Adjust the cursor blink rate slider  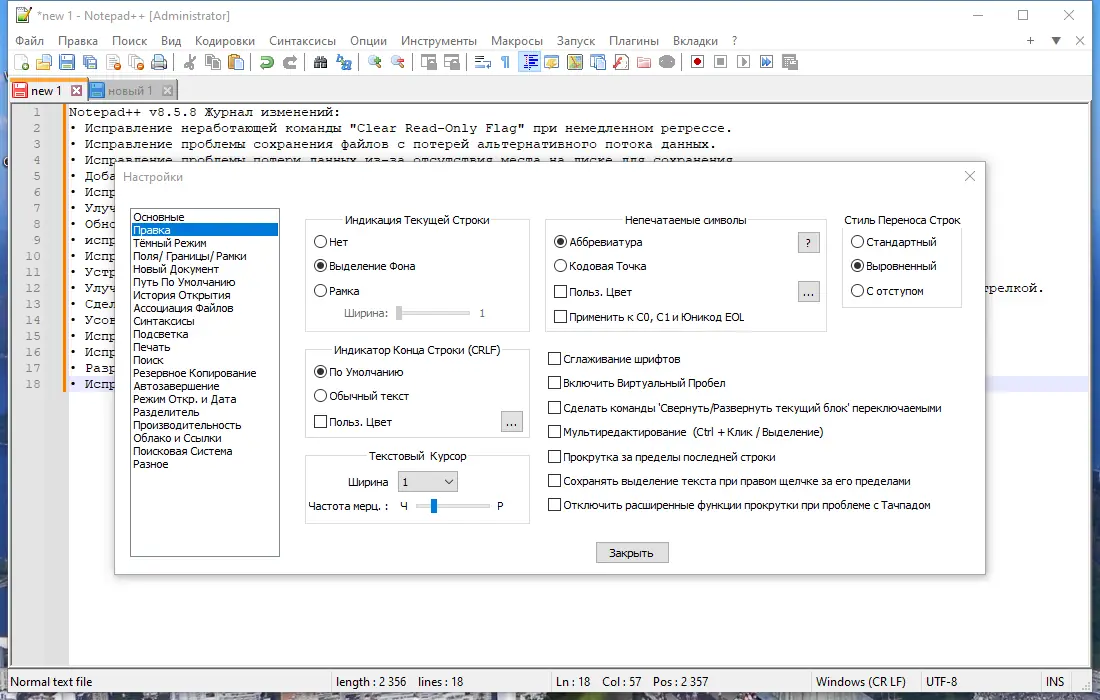click(452, 506)
